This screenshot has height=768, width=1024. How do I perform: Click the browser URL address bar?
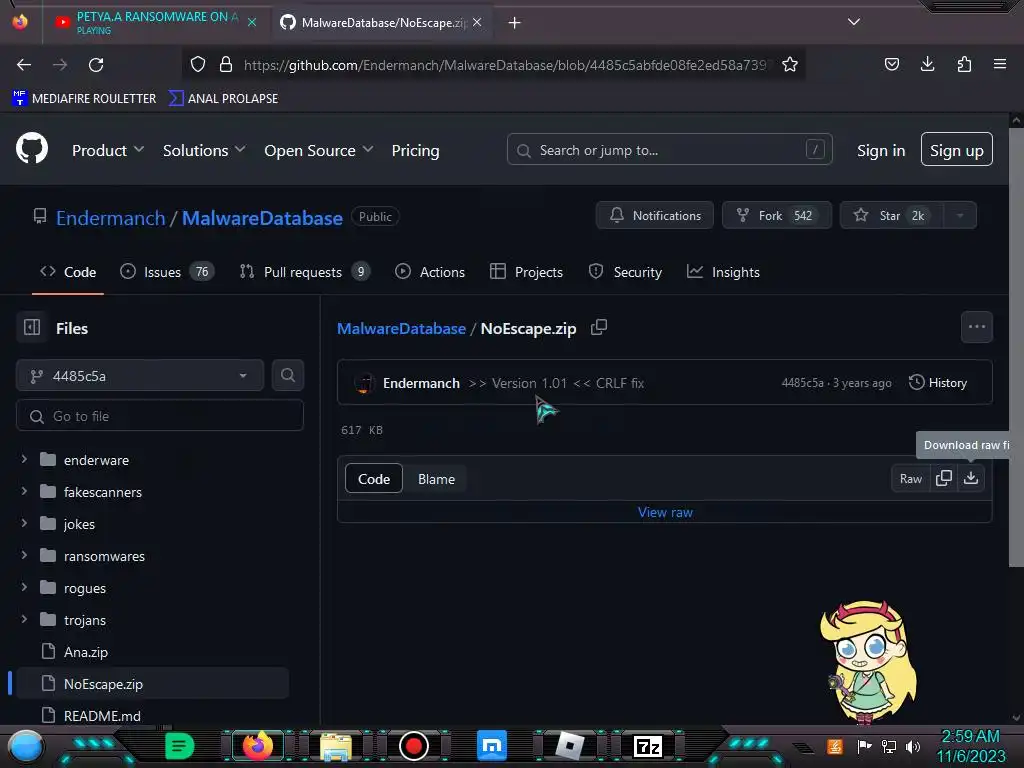click(493, 65)
